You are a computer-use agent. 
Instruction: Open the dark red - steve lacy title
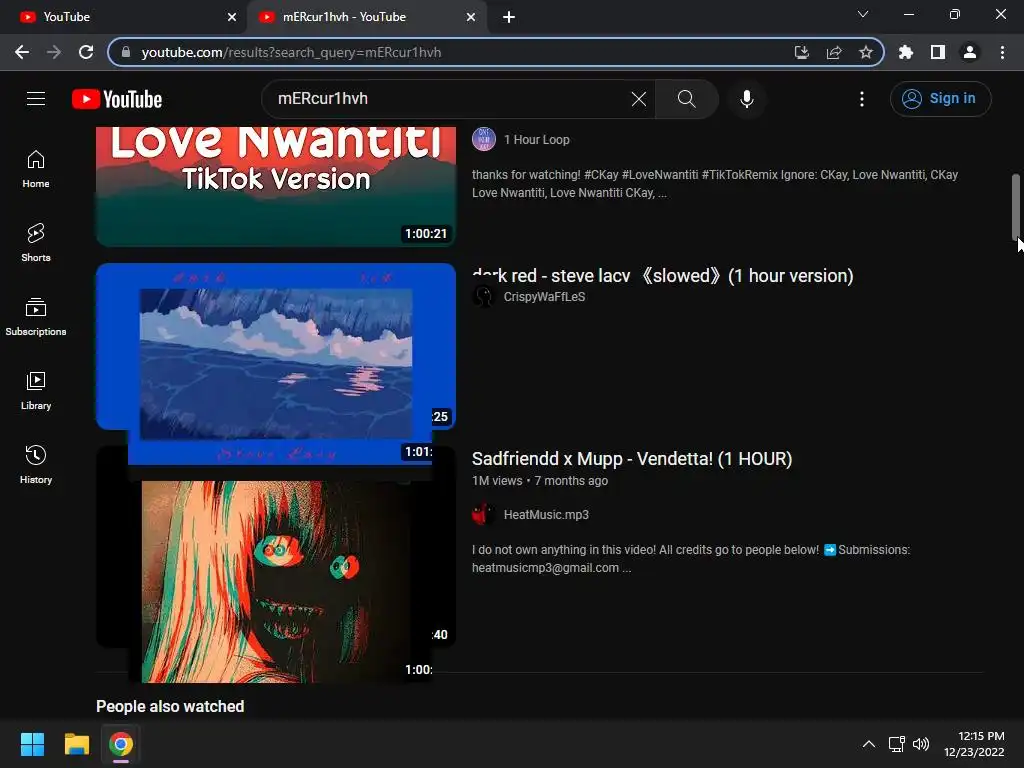click(x=663, y=276)
